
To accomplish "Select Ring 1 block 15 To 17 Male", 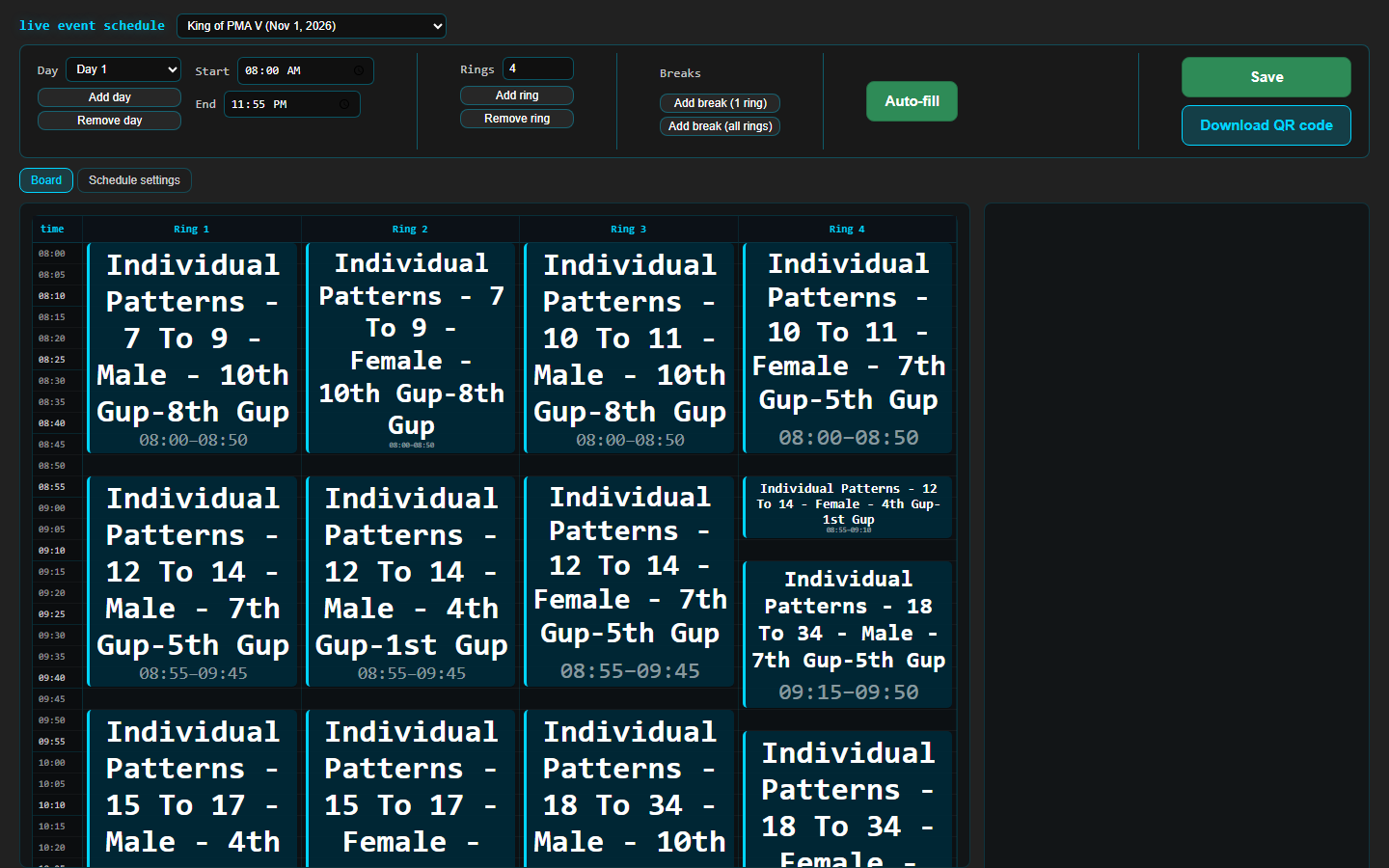I will click(192, 789).
